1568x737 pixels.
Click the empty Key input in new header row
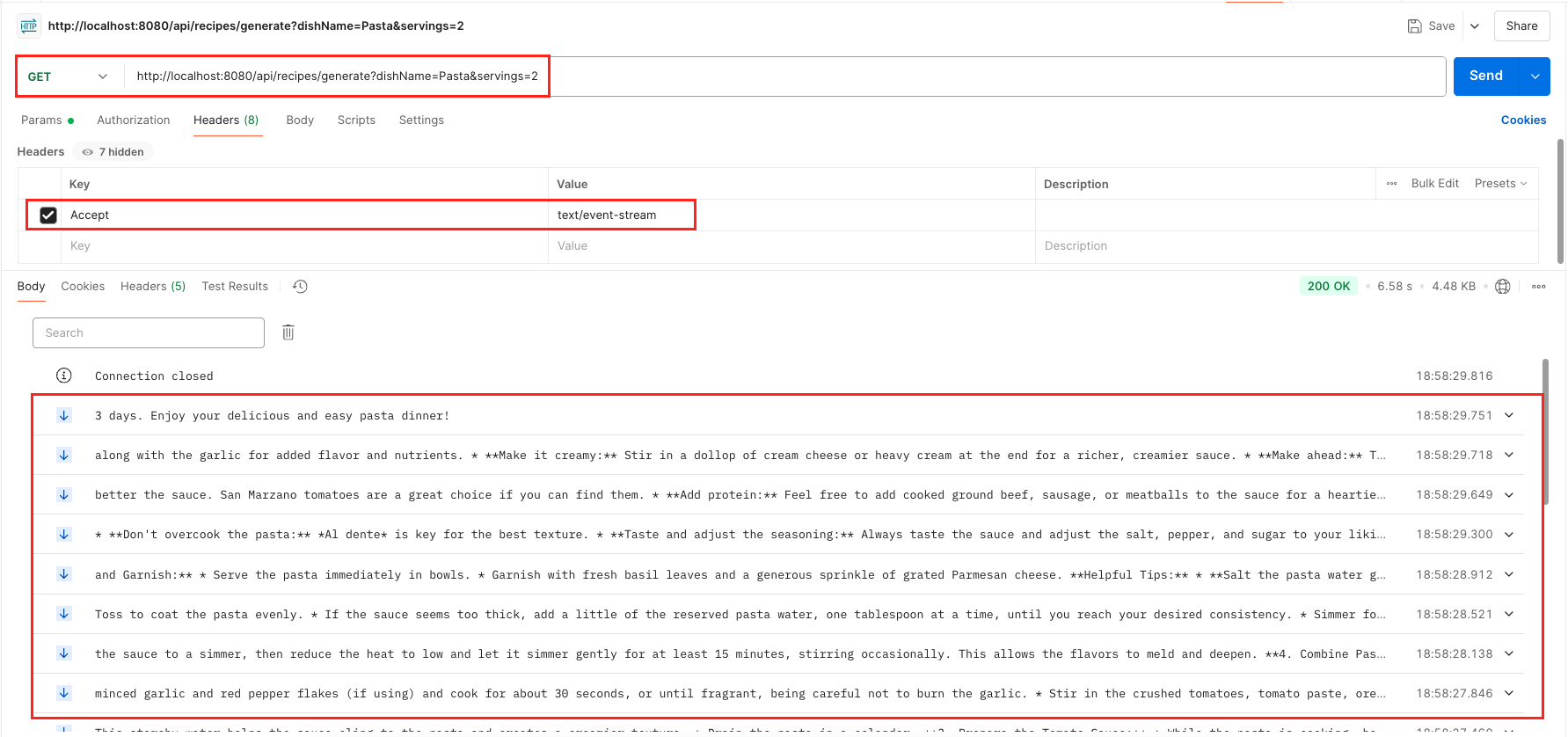pyautogui.click(x=304, y=246)
